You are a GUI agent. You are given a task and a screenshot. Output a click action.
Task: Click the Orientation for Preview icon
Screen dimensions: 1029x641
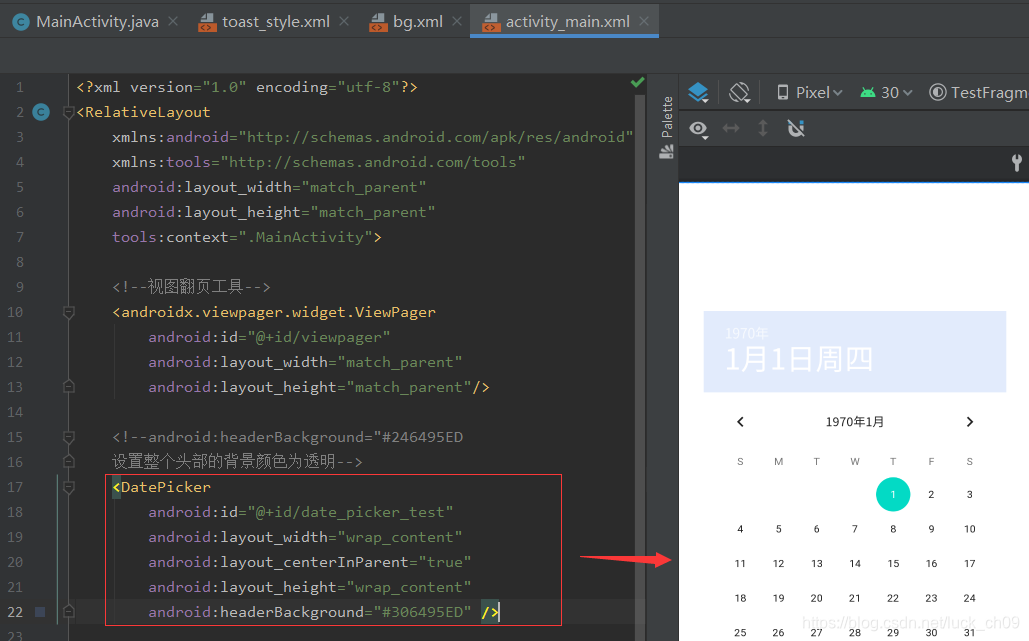(740, 93)
